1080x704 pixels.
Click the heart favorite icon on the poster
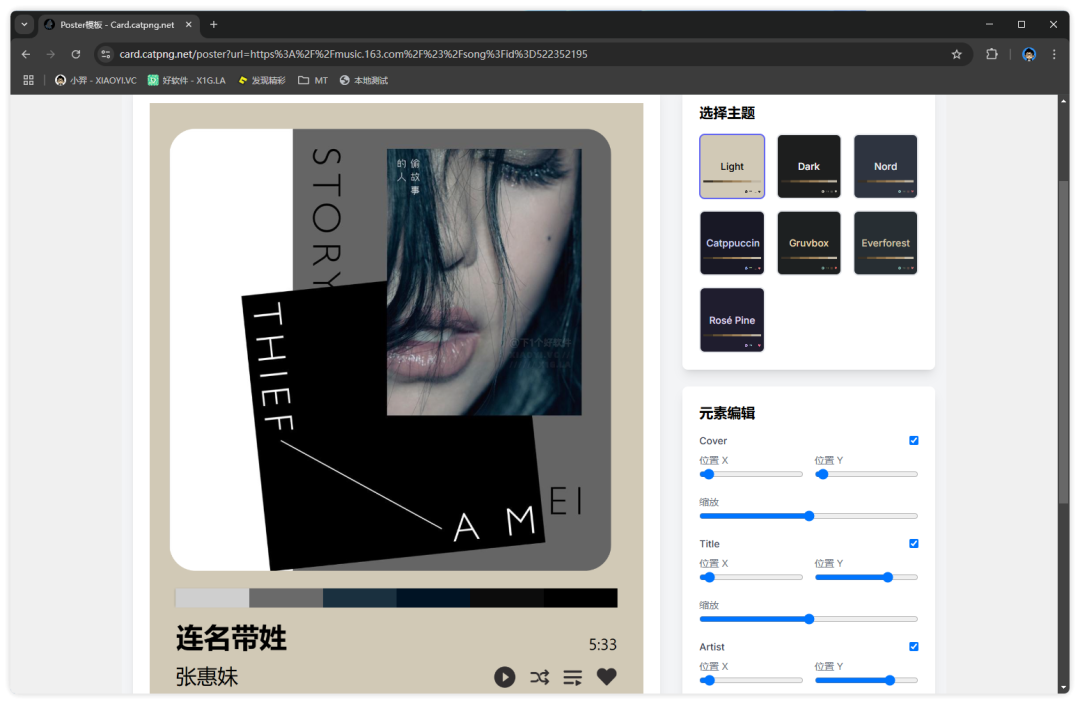point(607,676)
